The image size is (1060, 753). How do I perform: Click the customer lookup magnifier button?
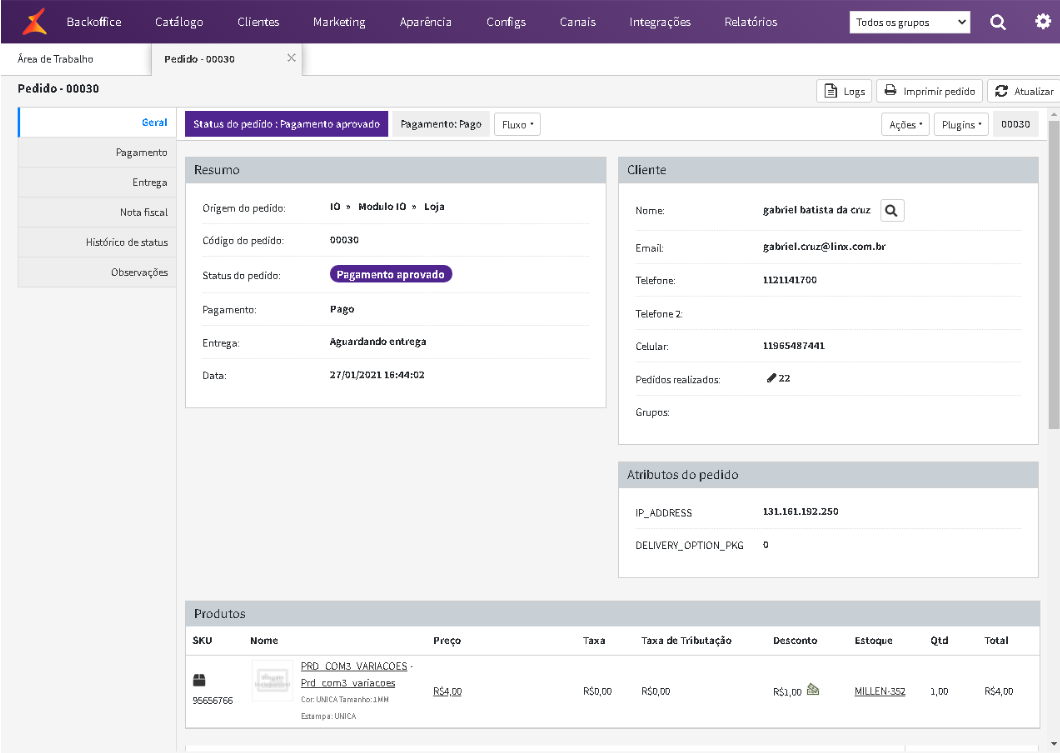pos(893,210)
